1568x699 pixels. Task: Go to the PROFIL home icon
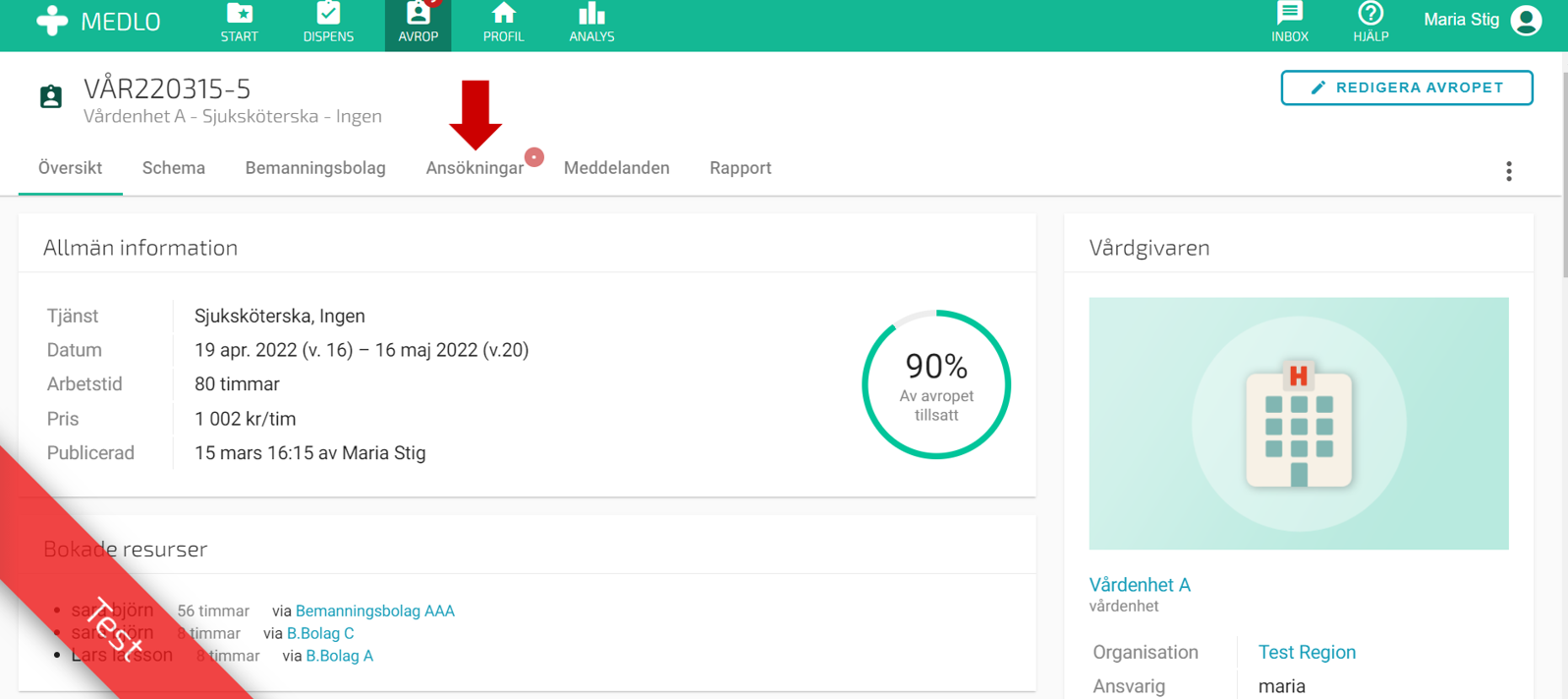click(x=503, y=14)
